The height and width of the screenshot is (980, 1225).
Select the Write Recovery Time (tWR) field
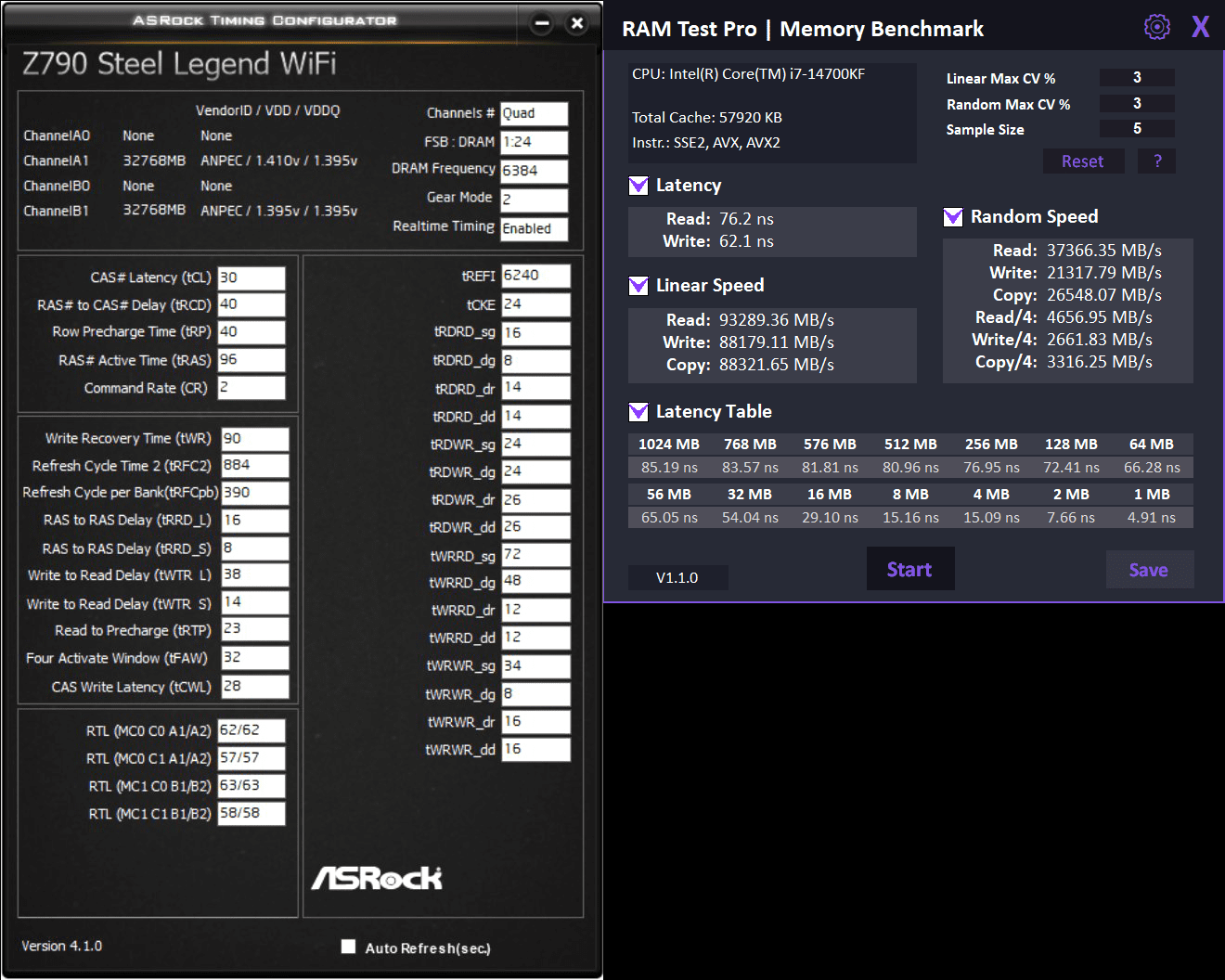255,439
